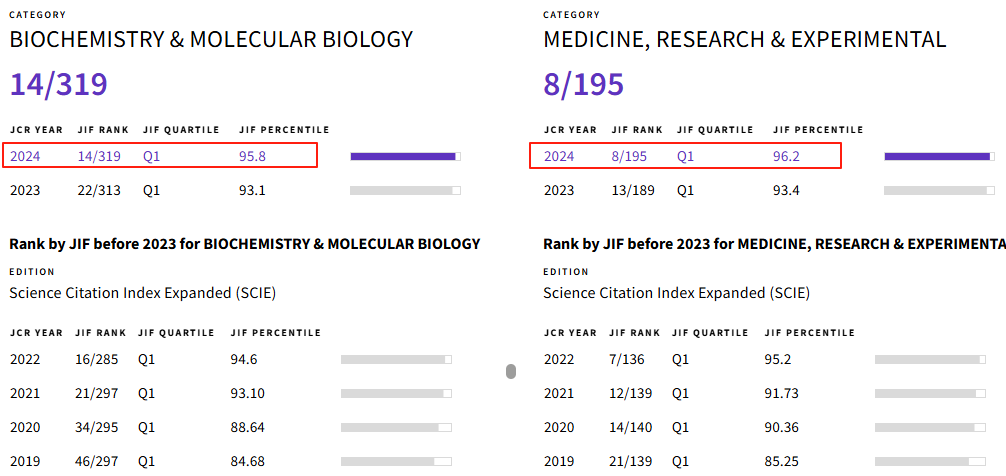The height and width of the screenshot is (476, 1006).
Task: Click the 46/297 rank in the 2019 row
Action: click(96, 461)
